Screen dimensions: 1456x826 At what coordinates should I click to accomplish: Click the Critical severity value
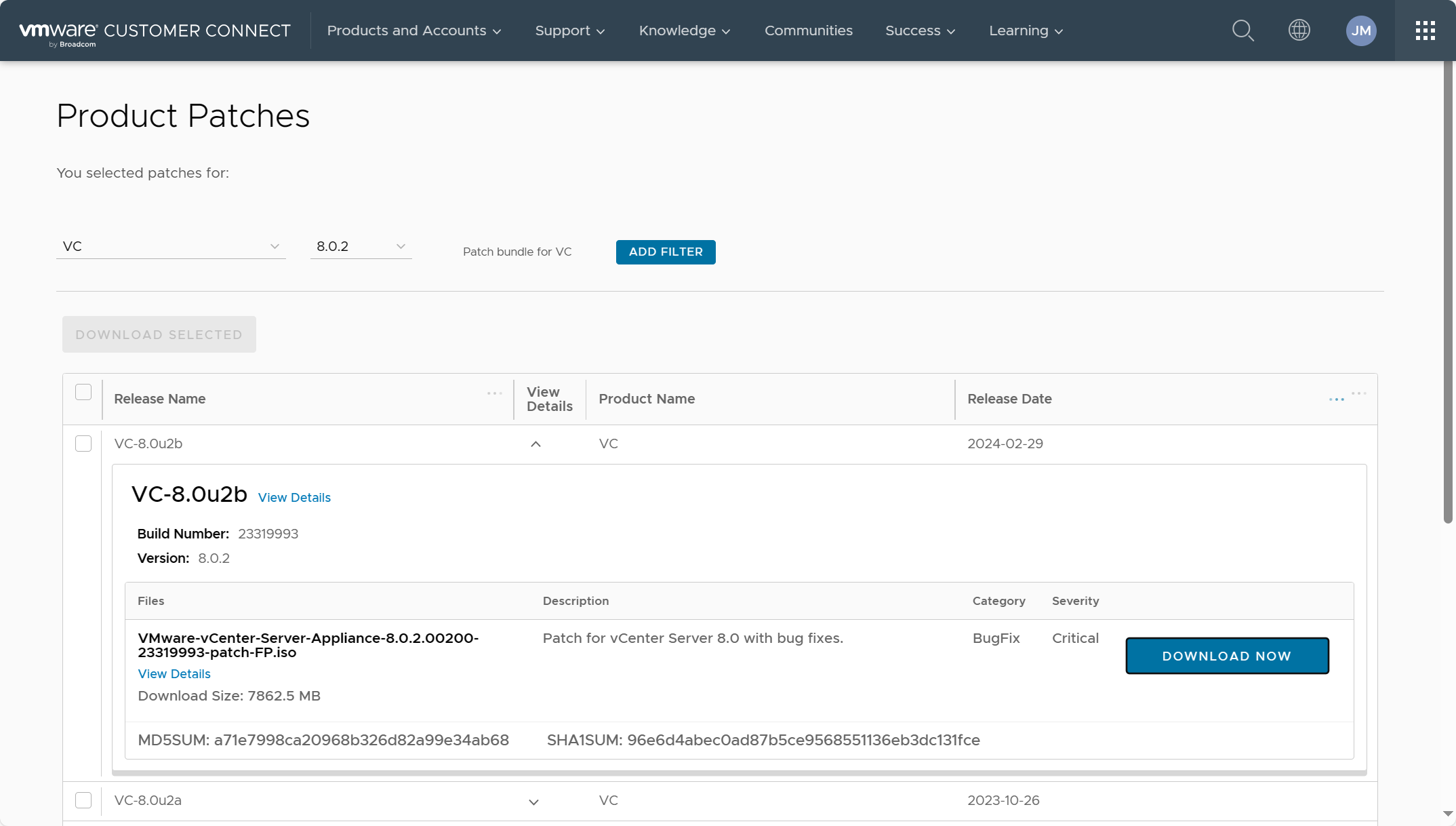pos(1075,638)
